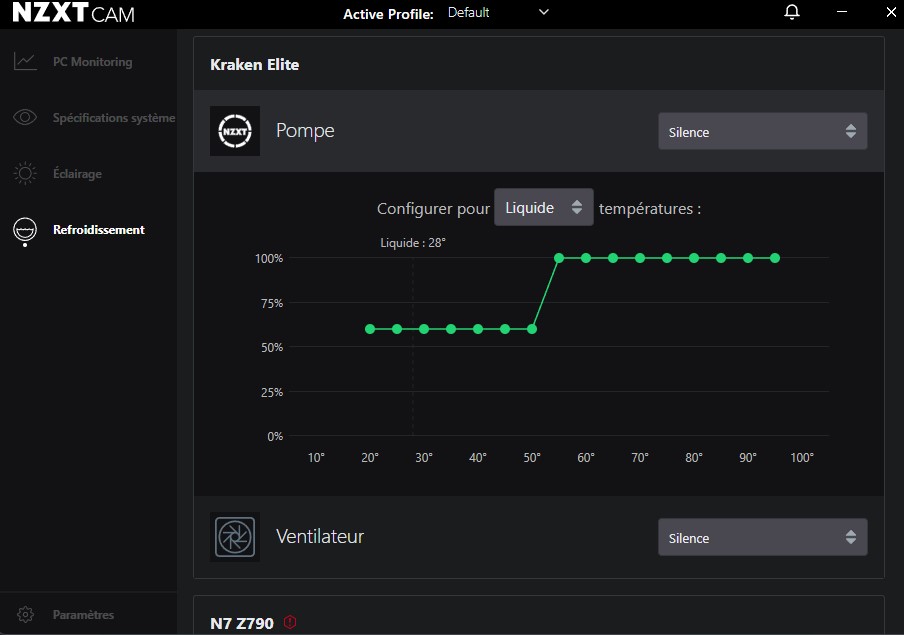
Task: Click the Kraken Elite device header
Action: tap(255, 65)
